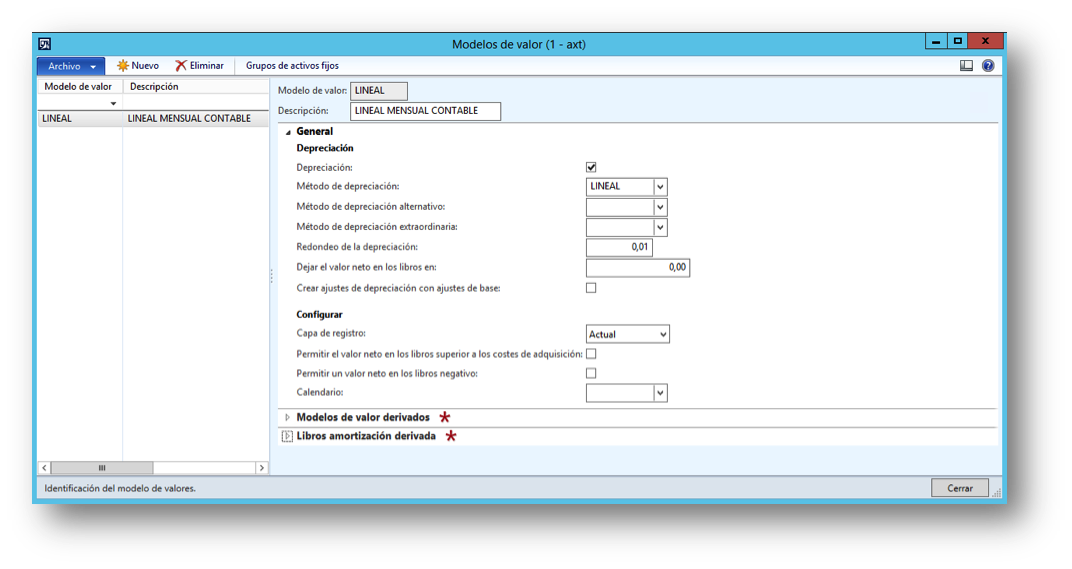The height and width of the screenshot is (569, 1072).
Task: Create a new record with Nuevo
Action: (138, 66)
